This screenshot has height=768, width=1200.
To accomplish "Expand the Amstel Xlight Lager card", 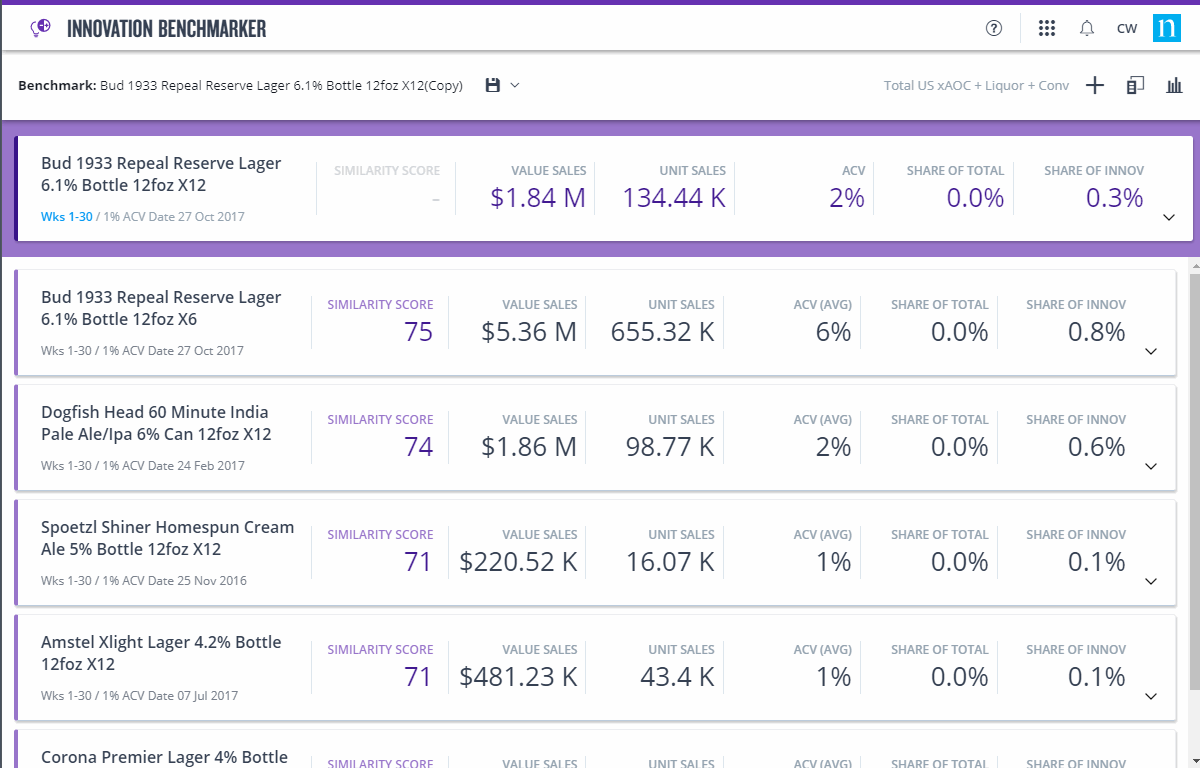I will pos(1151,697).
